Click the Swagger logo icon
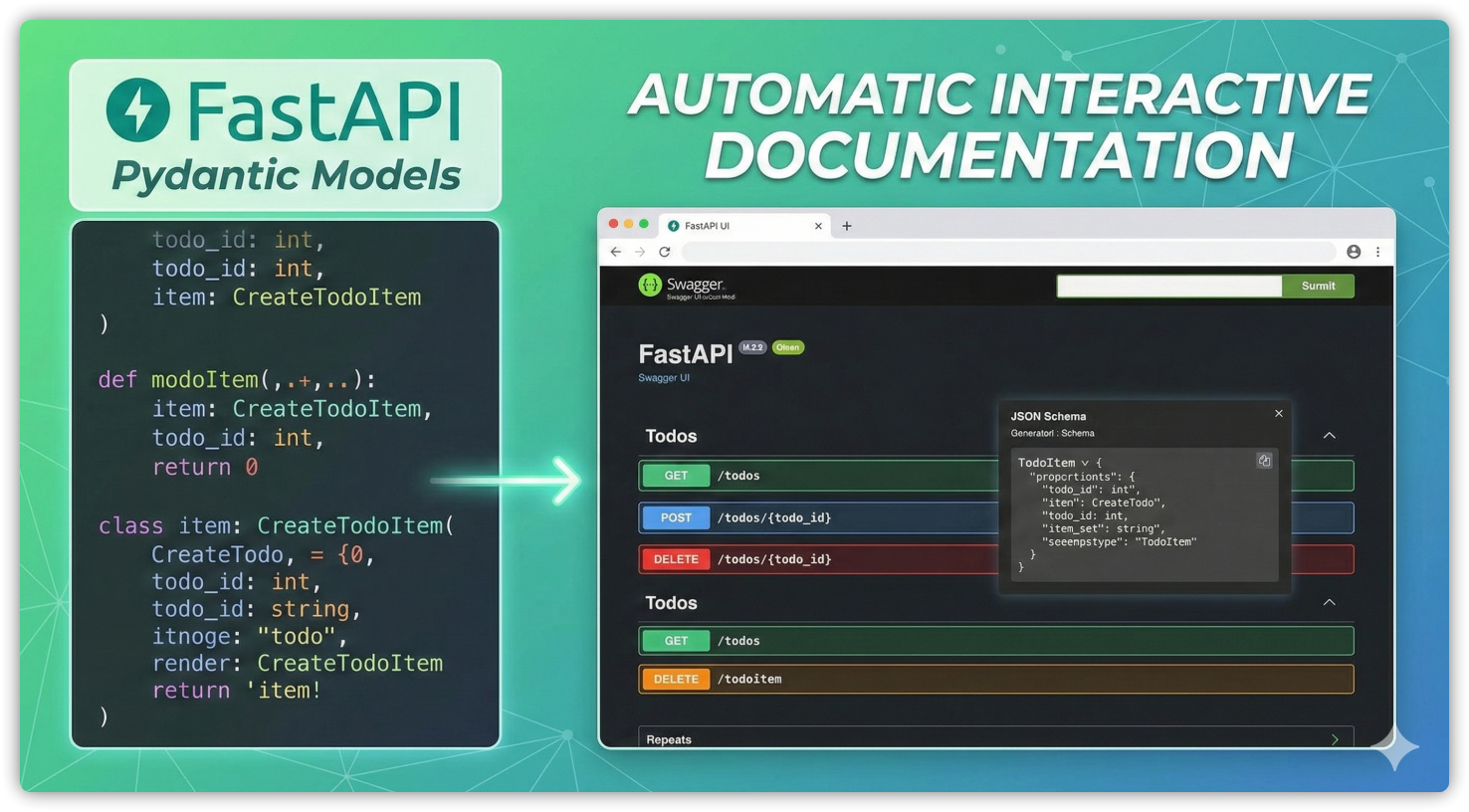This screenshot has height=812, width=1469. (x=650, y=286)
